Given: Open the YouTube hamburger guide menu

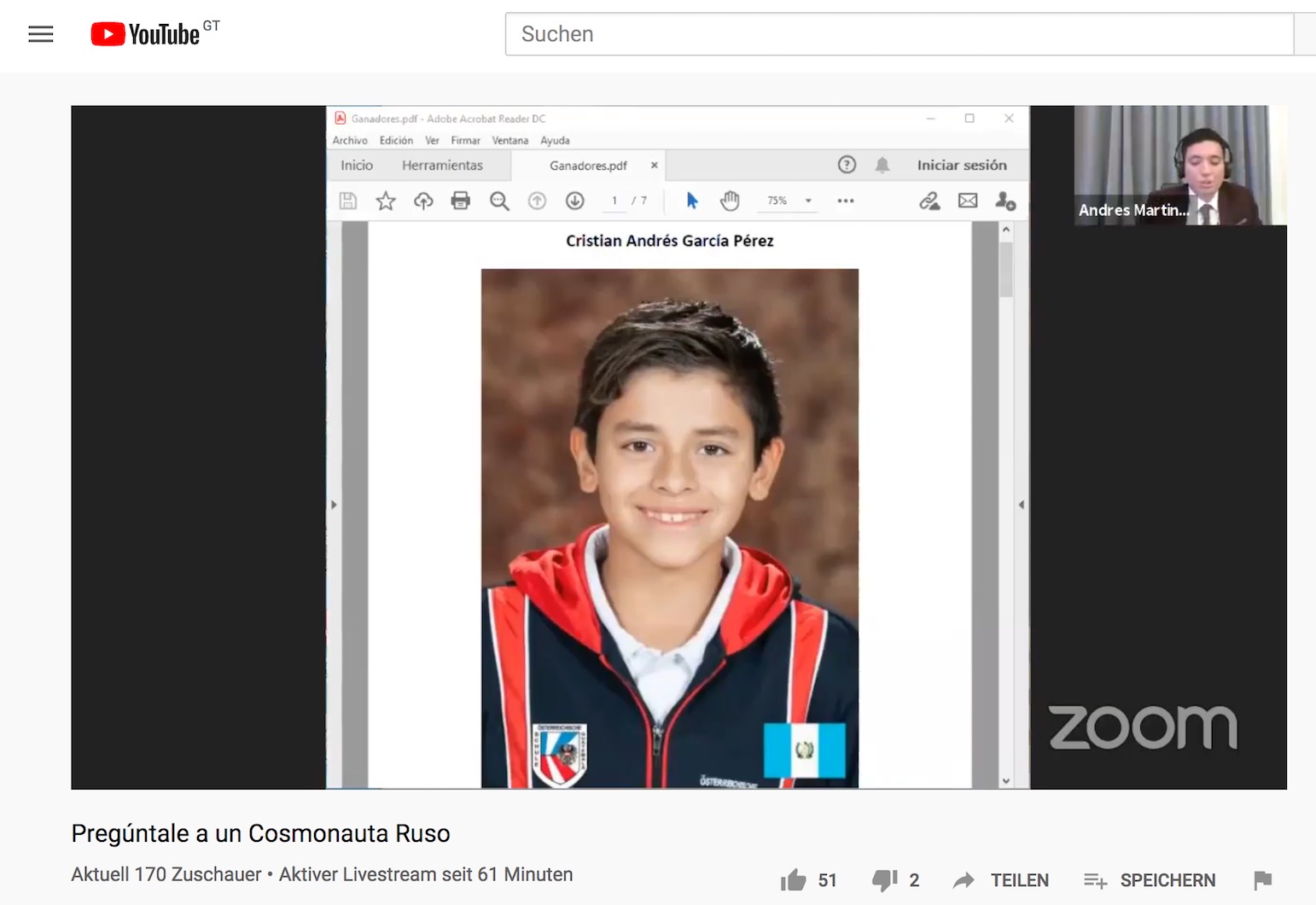Looking at the screenshot, I should point(40,34).
